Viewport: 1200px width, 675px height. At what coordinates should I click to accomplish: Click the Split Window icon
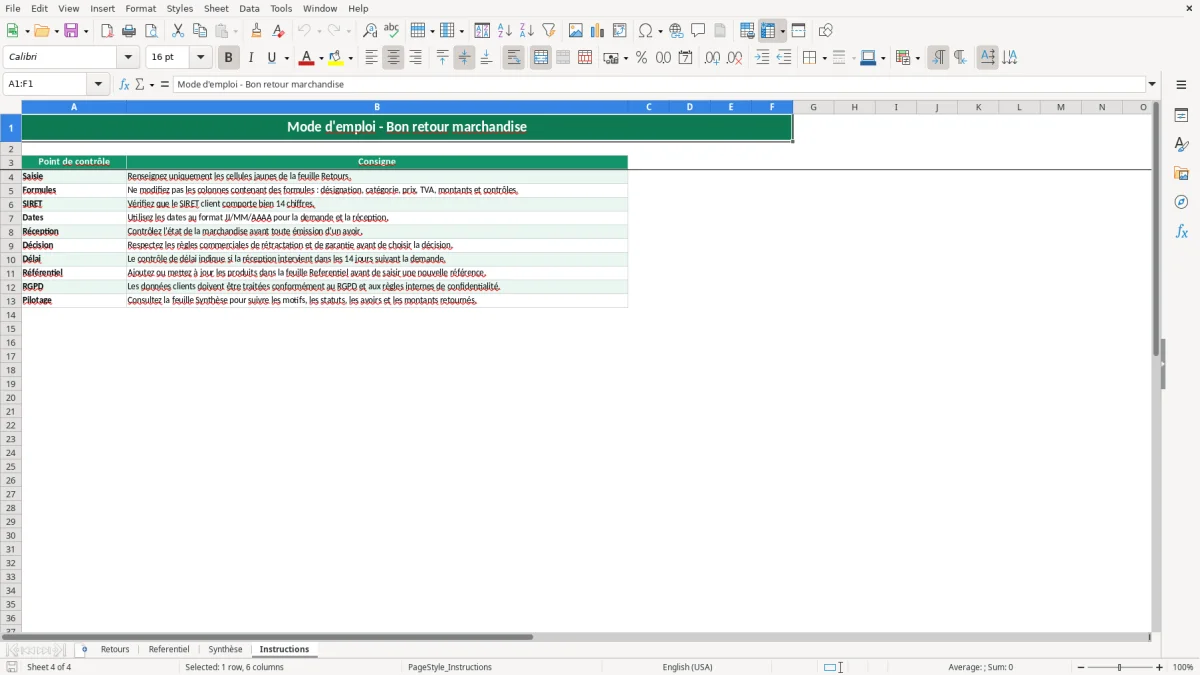coord(798,31)
